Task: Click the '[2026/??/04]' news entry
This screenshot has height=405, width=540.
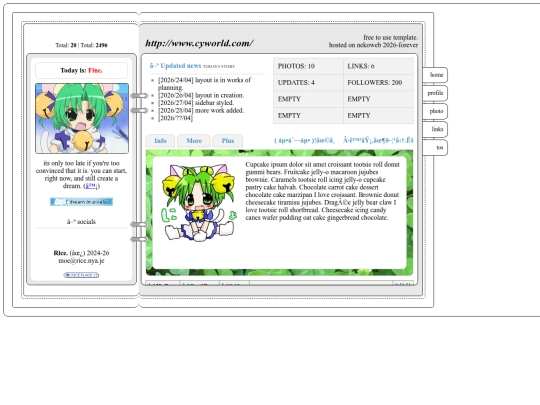Action: [175, 118]
